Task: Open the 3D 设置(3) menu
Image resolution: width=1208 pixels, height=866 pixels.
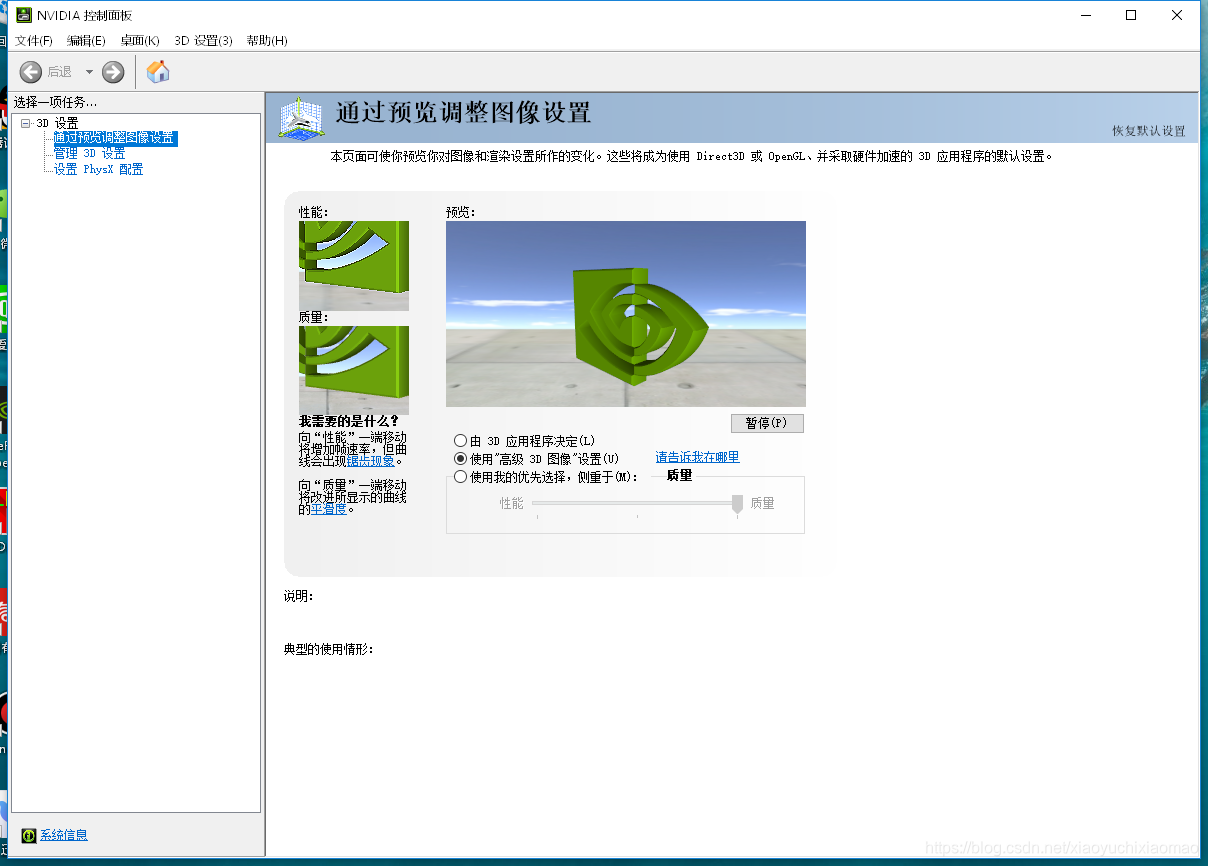Action: coord(203,40)
